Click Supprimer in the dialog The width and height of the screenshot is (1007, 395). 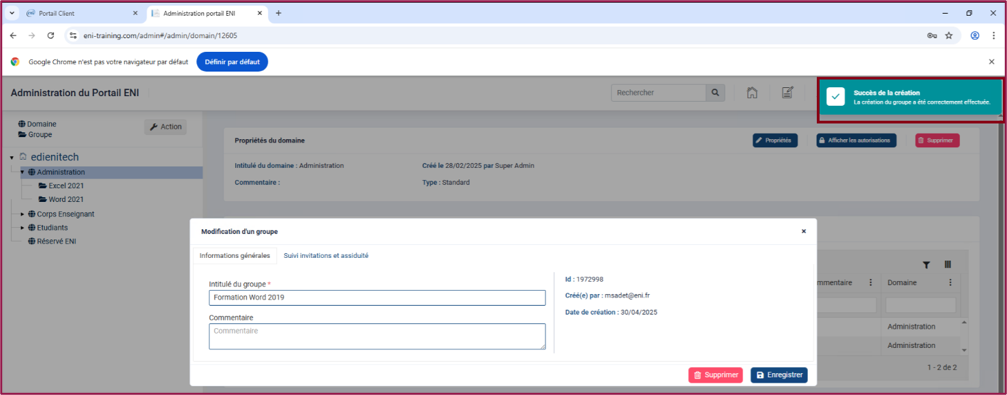(x=715, y=375)
